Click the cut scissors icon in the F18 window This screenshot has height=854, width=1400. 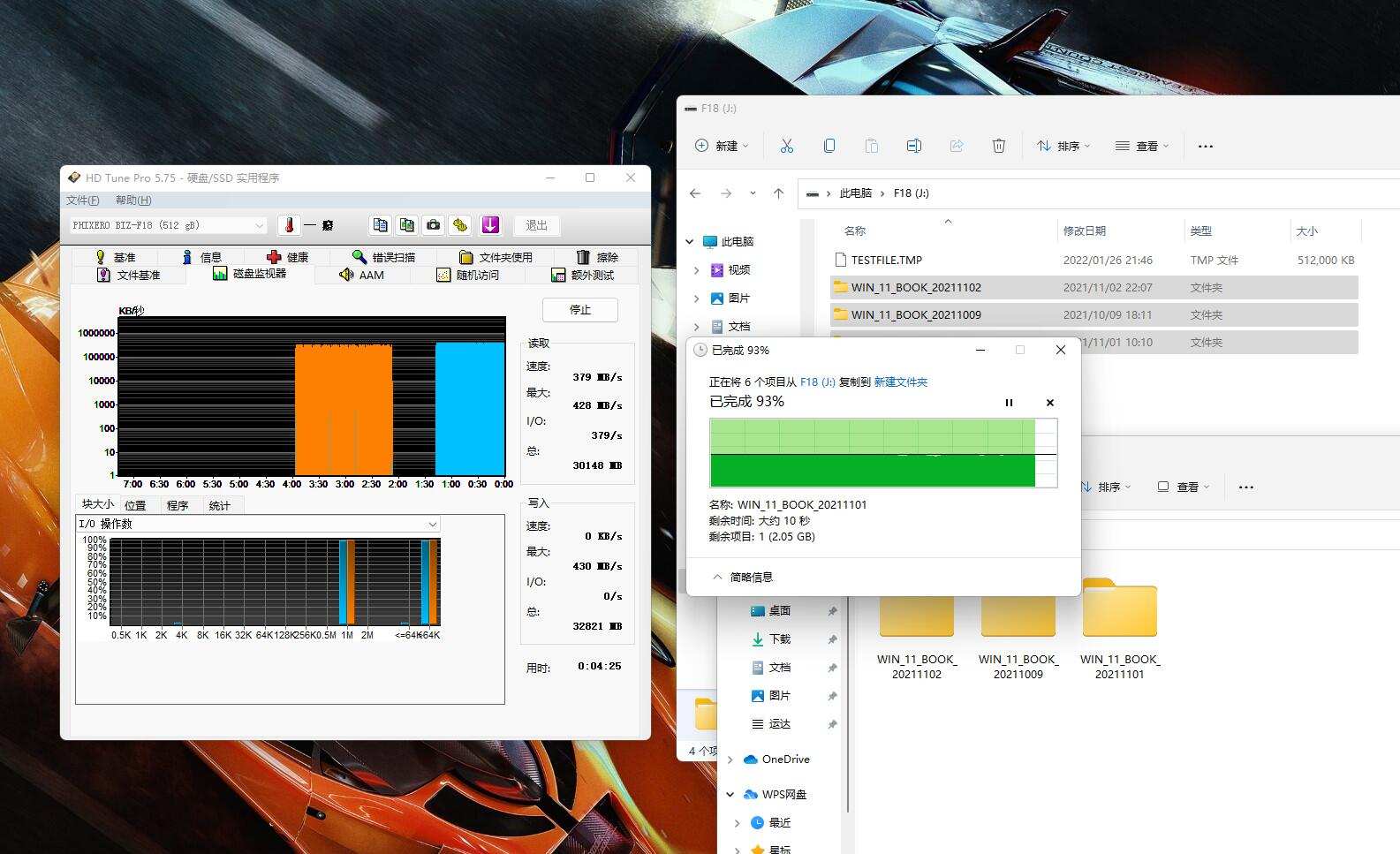tap(786, 146)
